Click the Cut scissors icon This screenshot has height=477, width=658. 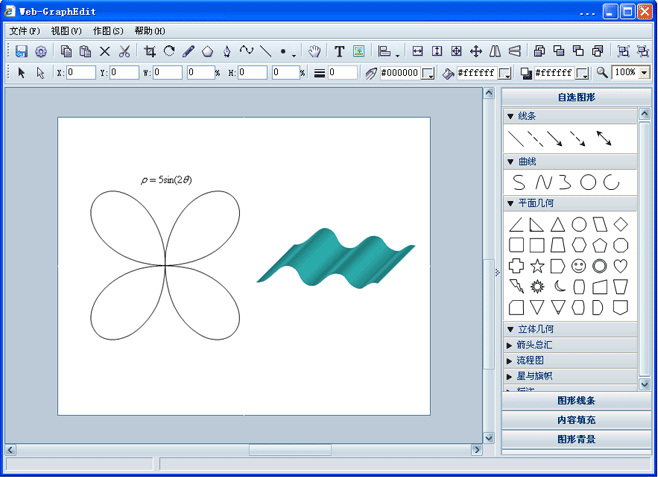[124, 51]
